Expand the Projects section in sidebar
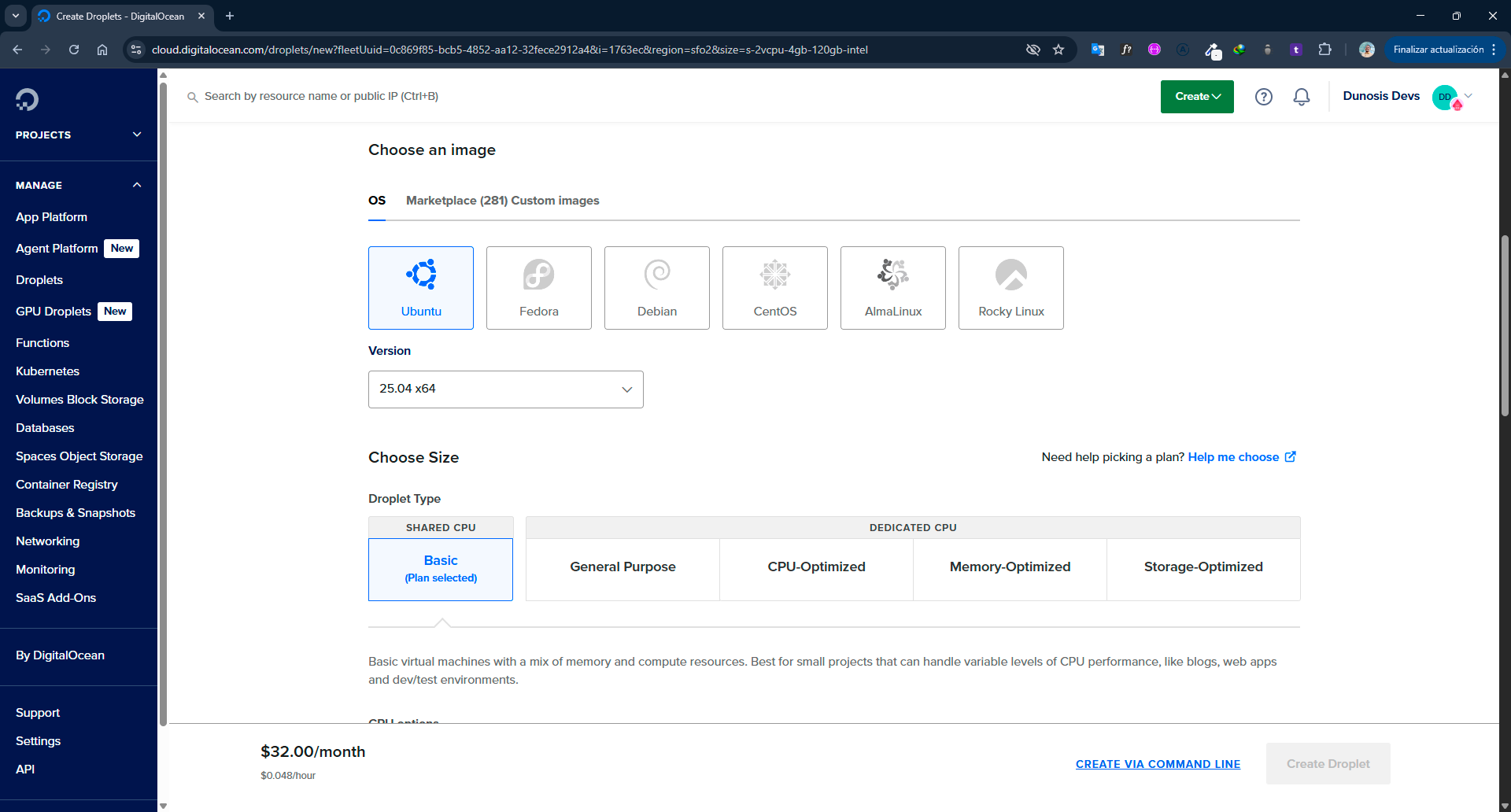1511x812 pixels. click(x=78, y=135)
